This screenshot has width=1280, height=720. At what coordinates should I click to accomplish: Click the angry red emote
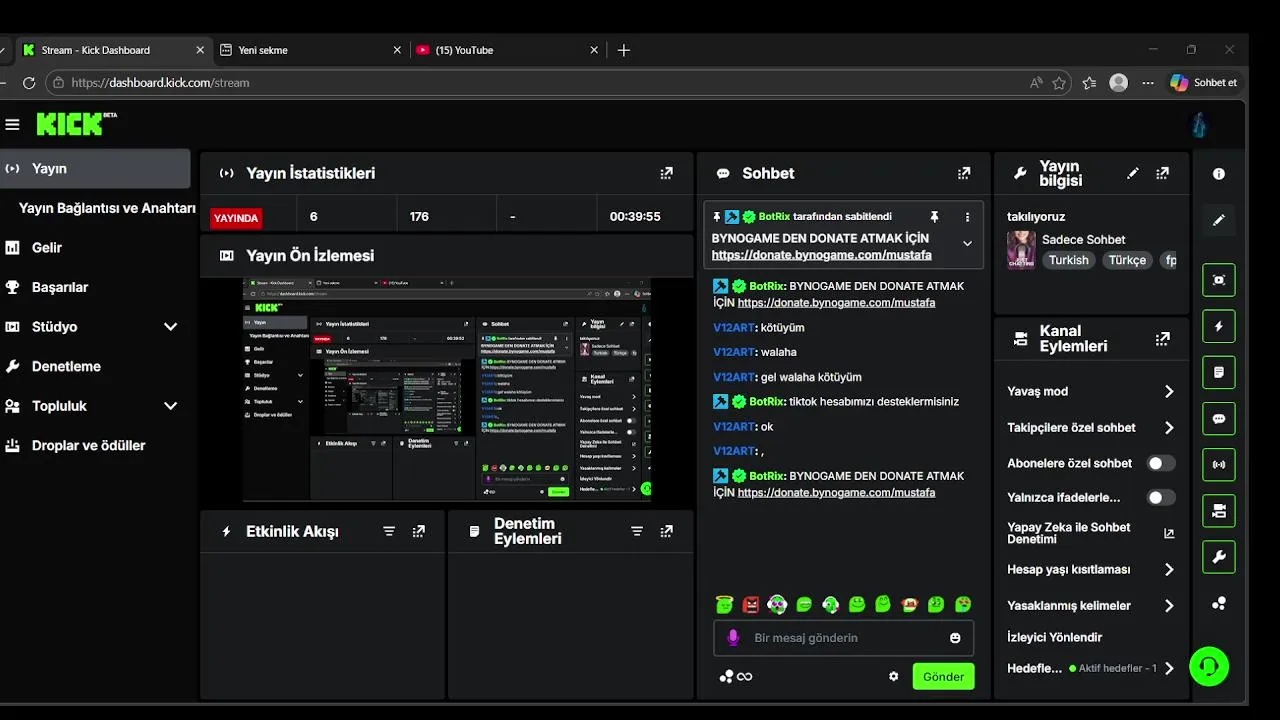pos(751,604)
